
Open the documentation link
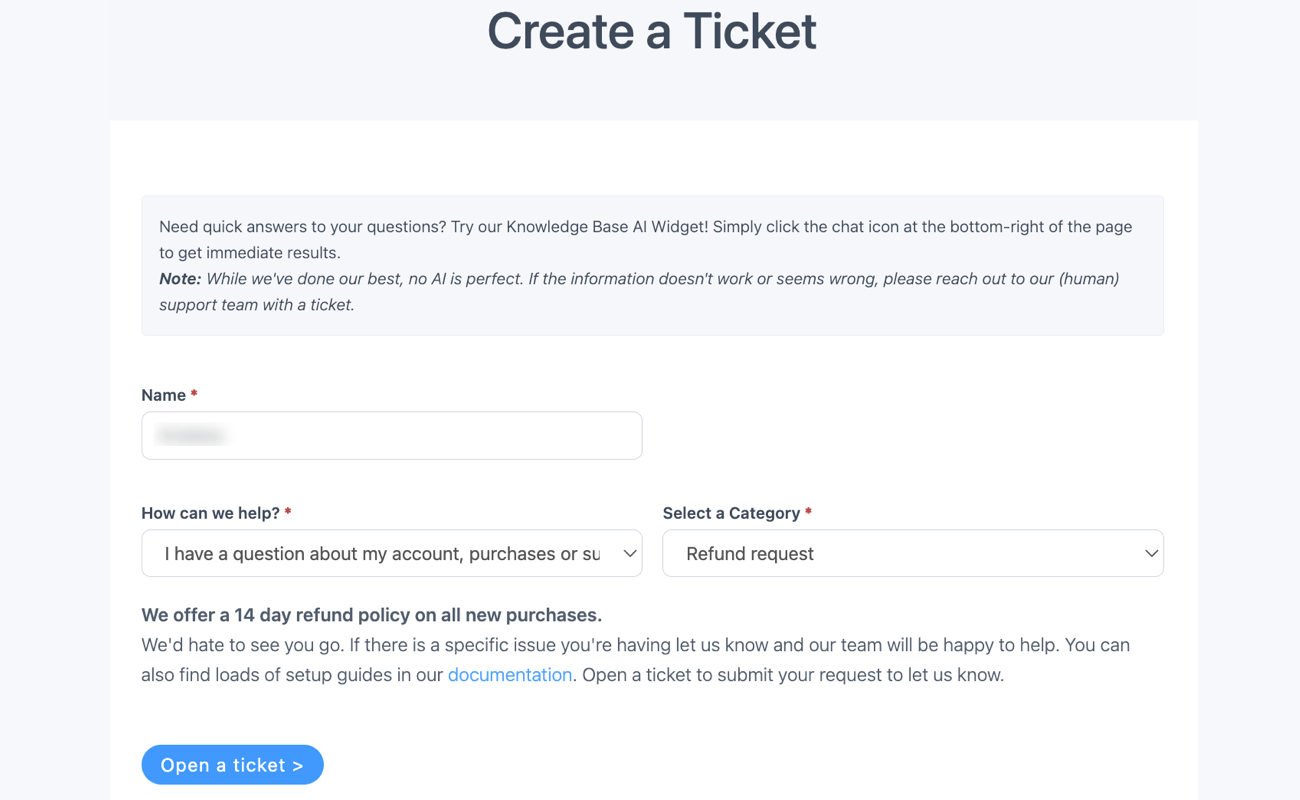coord(510,674)
